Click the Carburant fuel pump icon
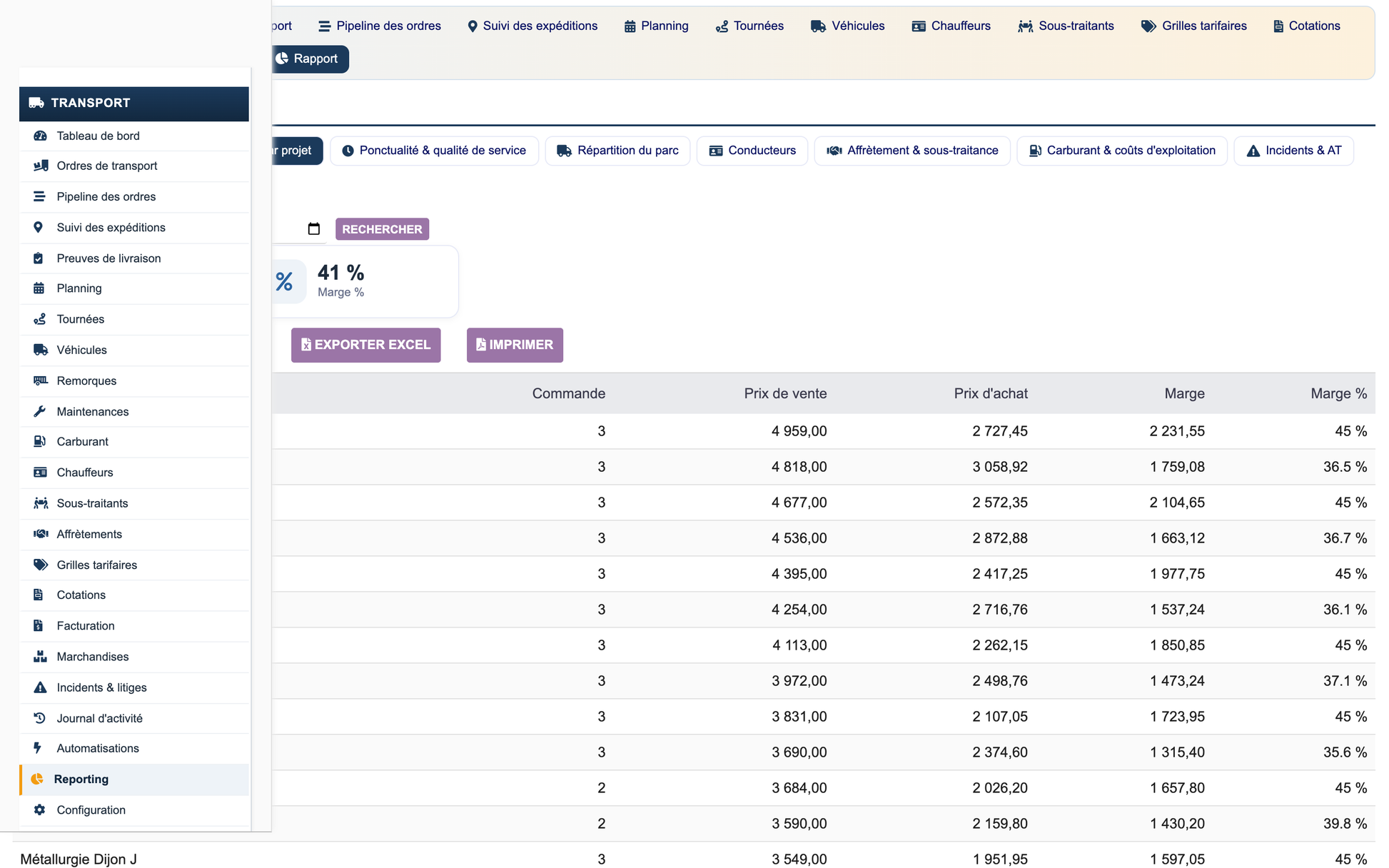 (x=39, y=442)
